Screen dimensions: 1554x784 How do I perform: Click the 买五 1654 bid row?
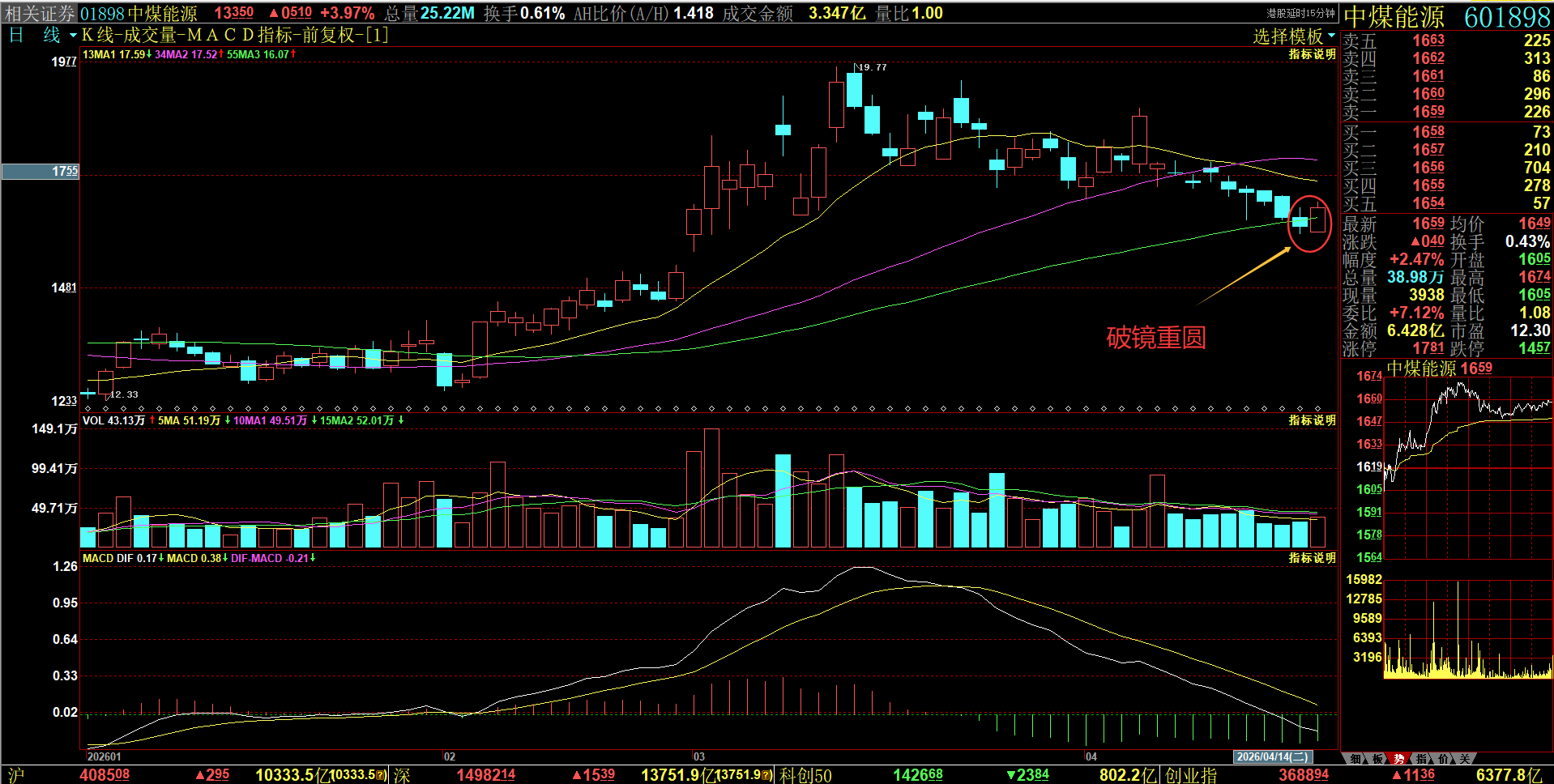[x=1446, y=203]
